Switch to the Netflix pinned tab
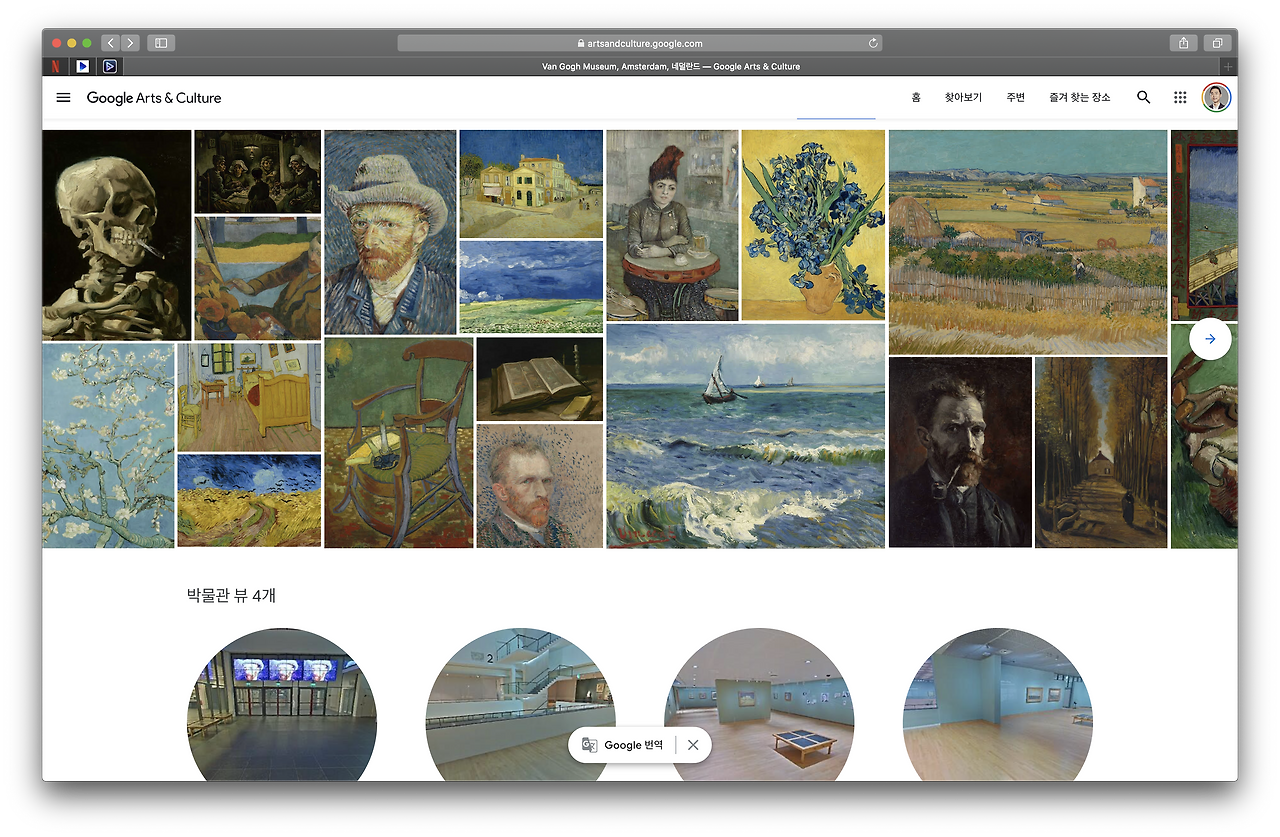The image size is (1280, 837). click(x=55, y=66)
